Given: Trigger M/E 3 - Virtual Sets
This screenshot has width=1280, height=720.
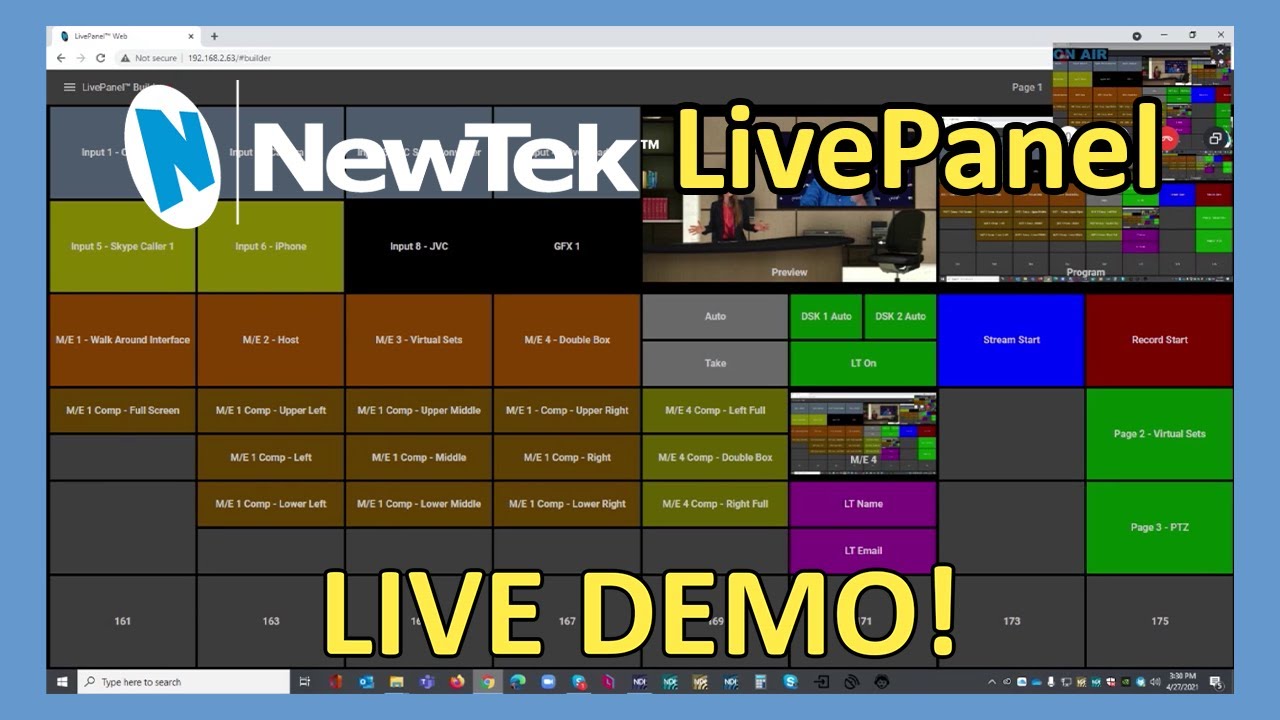Looking at the screenshot, I should 419,340.
